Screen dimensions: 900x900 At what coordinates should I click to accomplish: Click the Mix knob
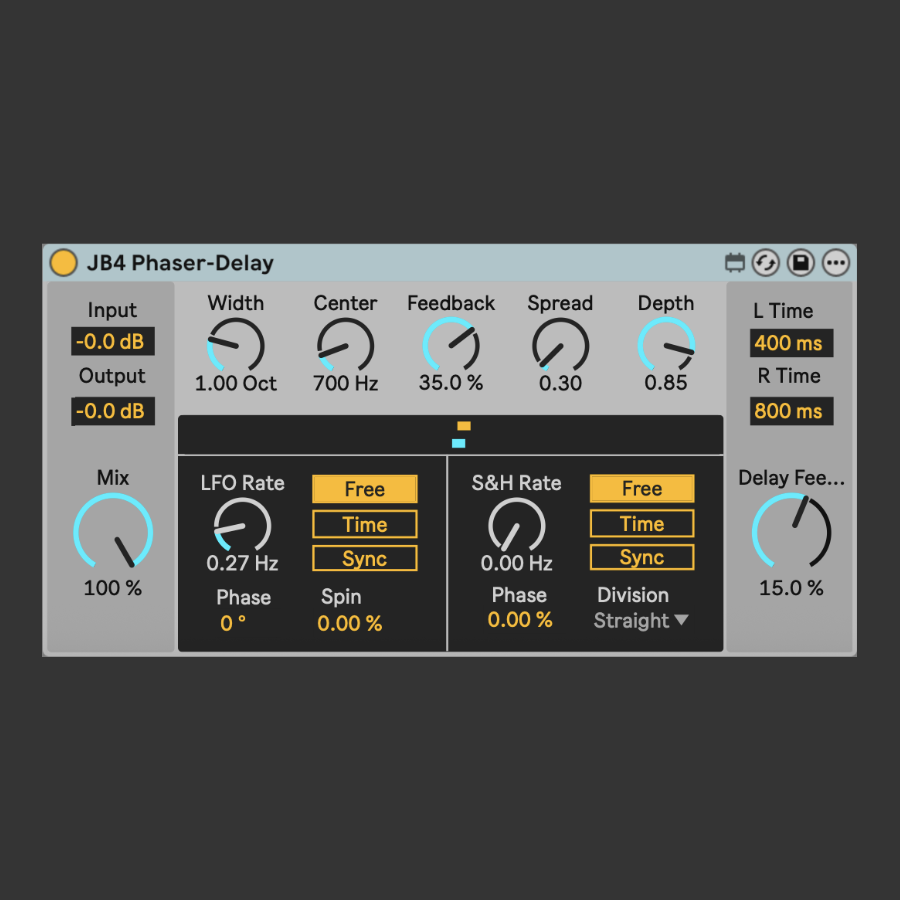(113, 533)
